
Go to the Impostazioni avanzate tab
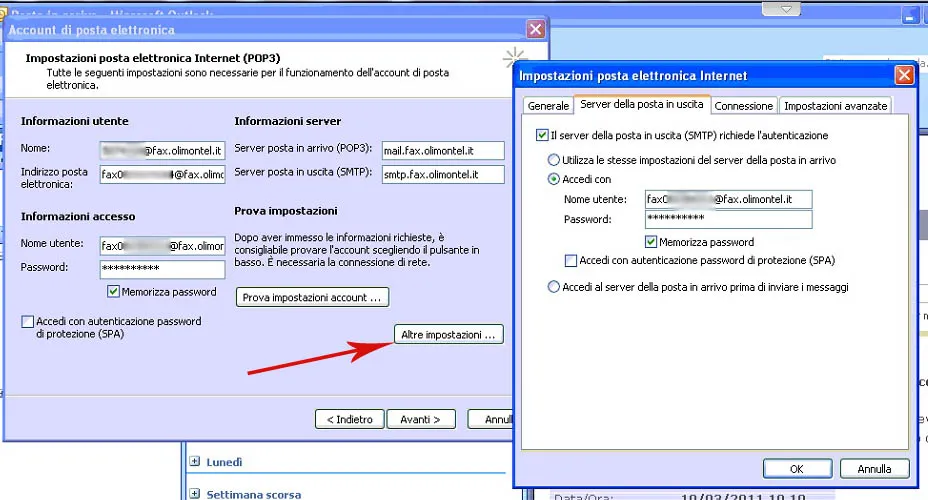click(835, 106)
